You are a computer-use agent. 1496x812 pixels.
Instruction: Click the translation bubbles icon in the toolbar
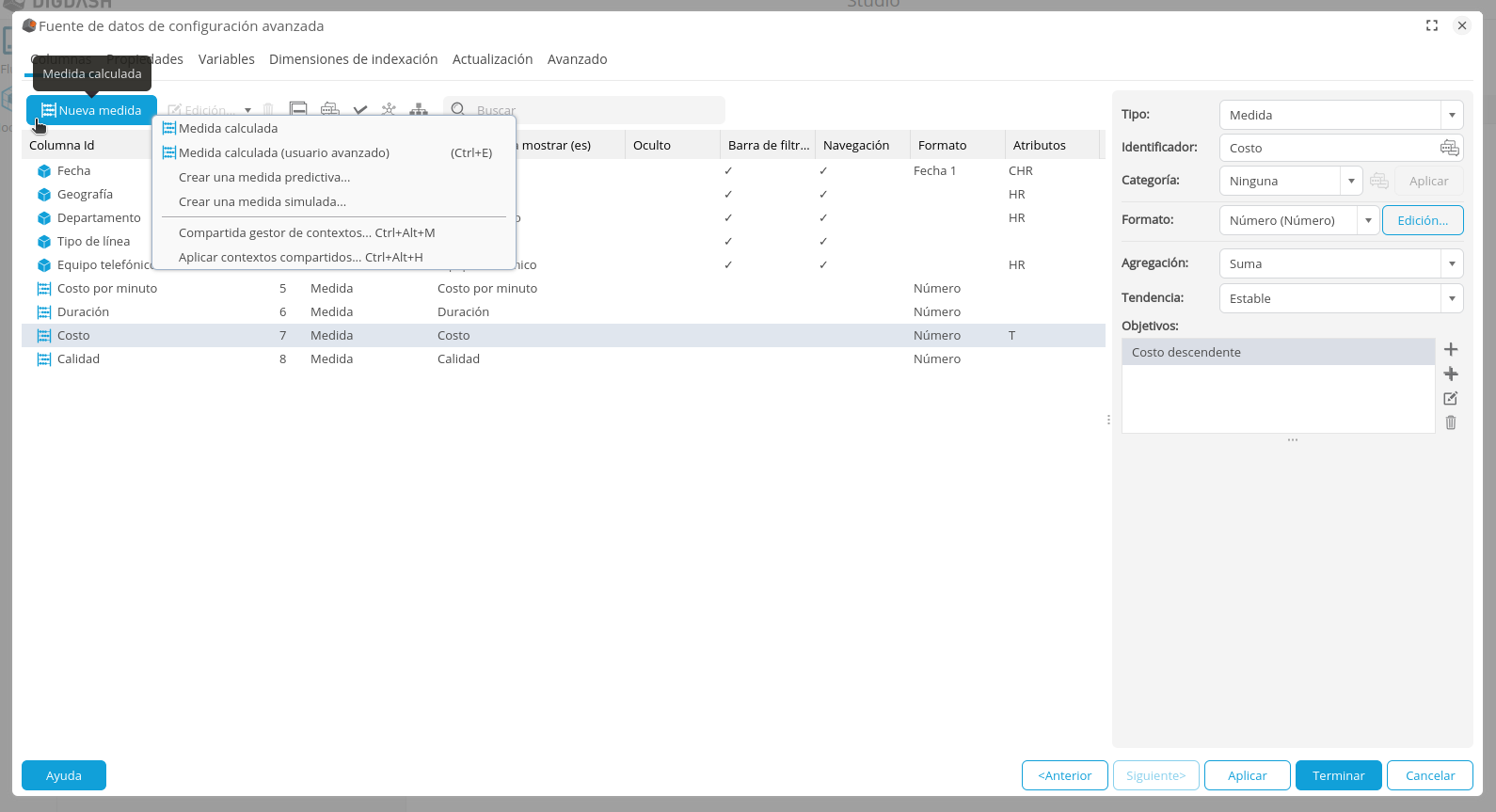(x=330, y=110)
